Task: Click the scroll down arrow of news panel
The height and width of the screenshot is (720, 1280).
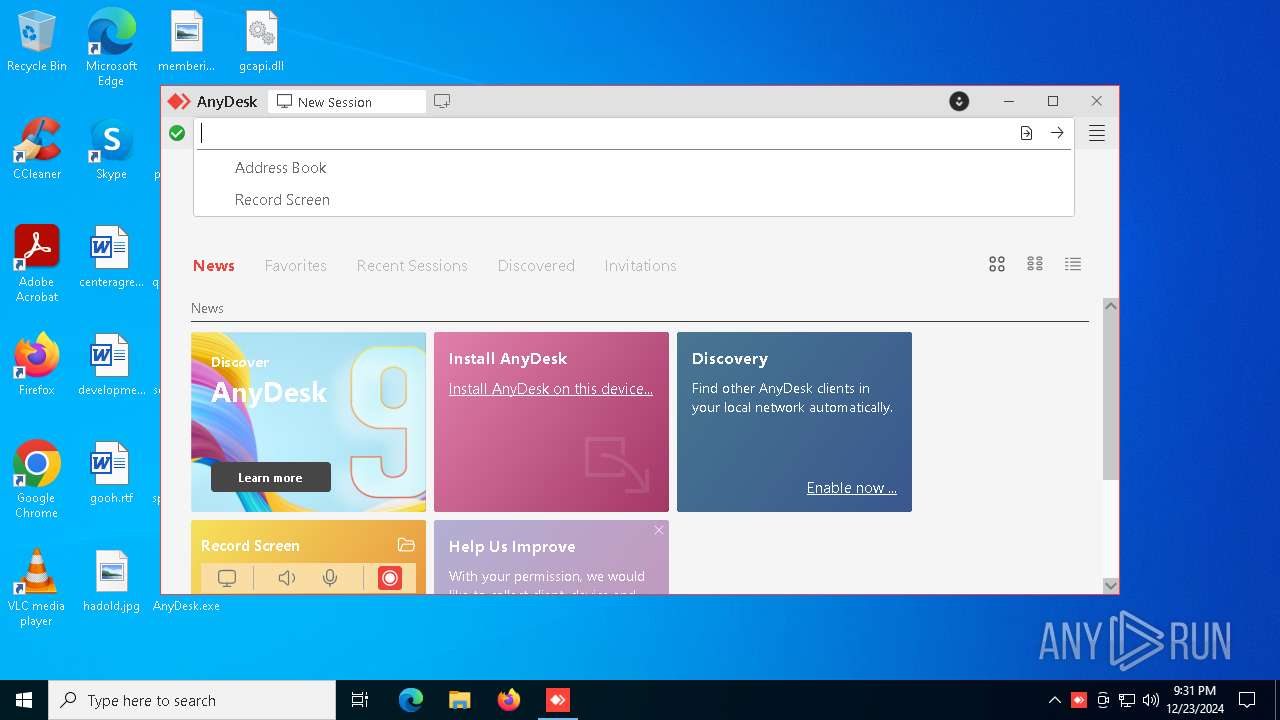Action: pos(1110,585)
